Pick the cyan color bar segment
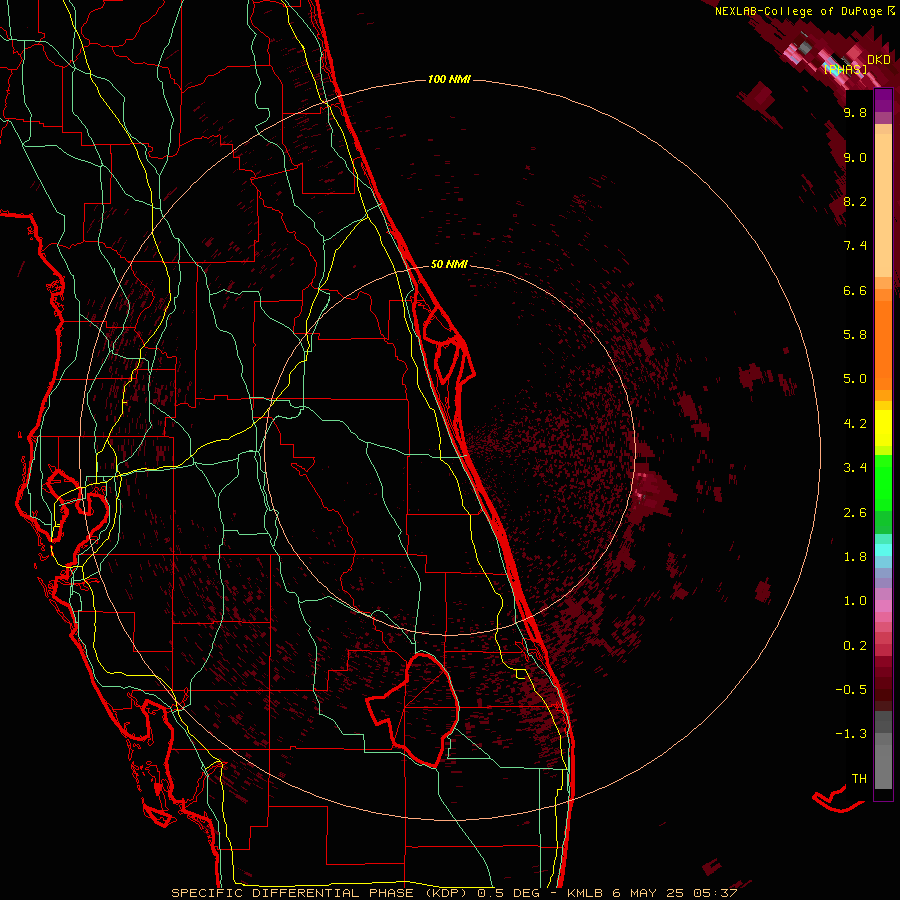Screen dimensions: 900x900 883,549
